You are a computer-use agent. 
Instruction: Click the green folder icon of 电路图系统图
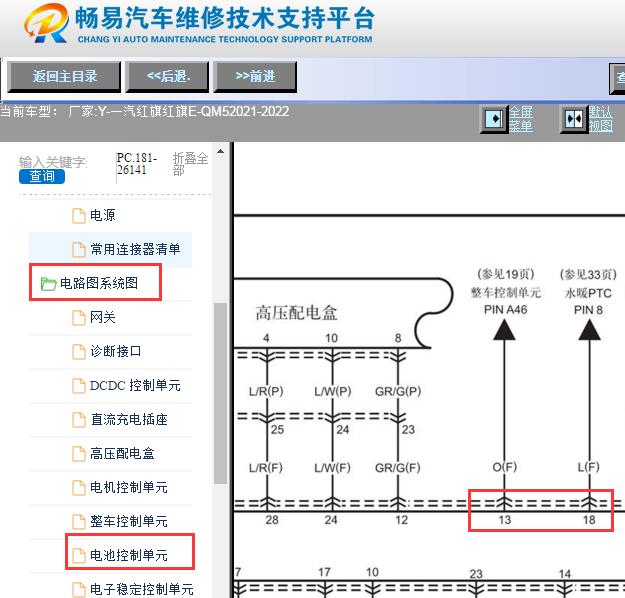[49, 283]
